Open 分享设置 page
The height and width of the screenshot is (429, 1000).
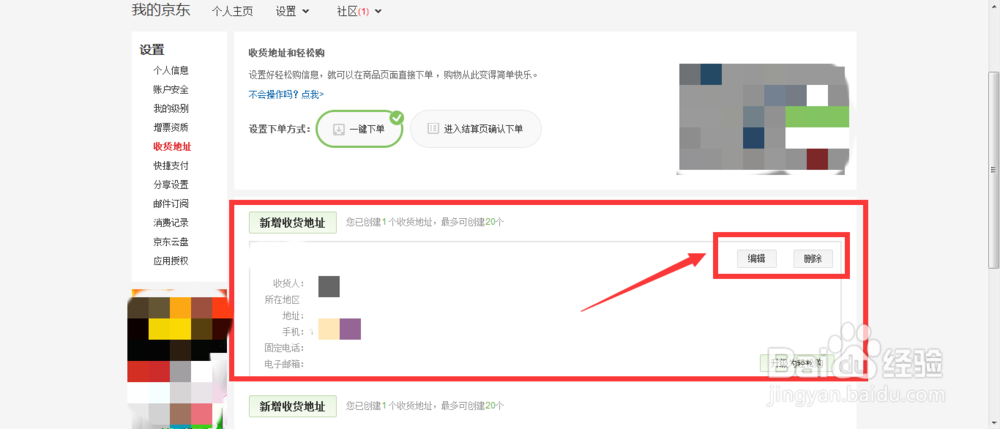tap(170, 185)
